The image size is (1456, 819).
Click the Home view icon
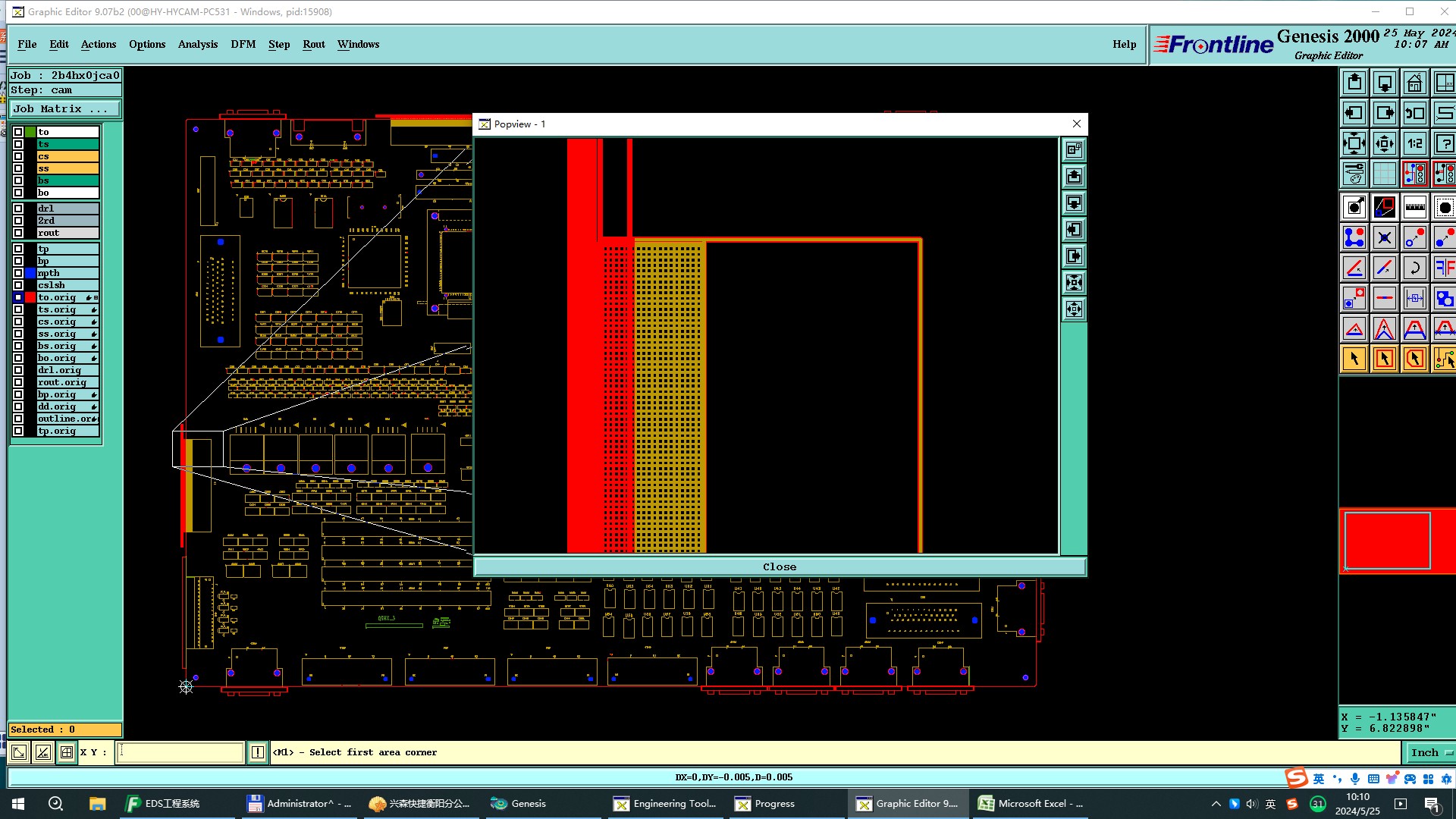[1414, 83]
